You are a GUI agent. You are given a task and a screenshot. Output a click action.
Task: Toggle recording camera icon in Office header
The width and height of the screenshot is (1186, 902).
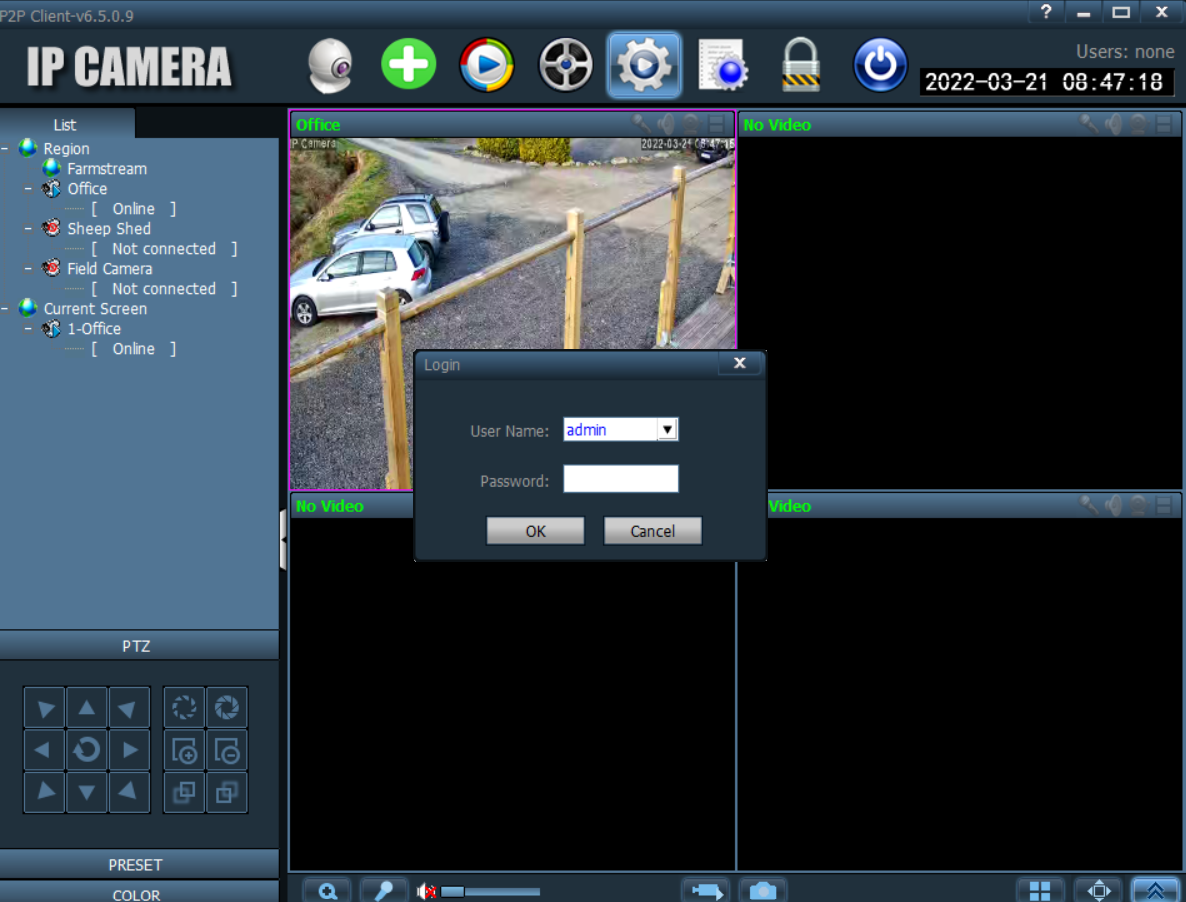(x=691, y=124)
